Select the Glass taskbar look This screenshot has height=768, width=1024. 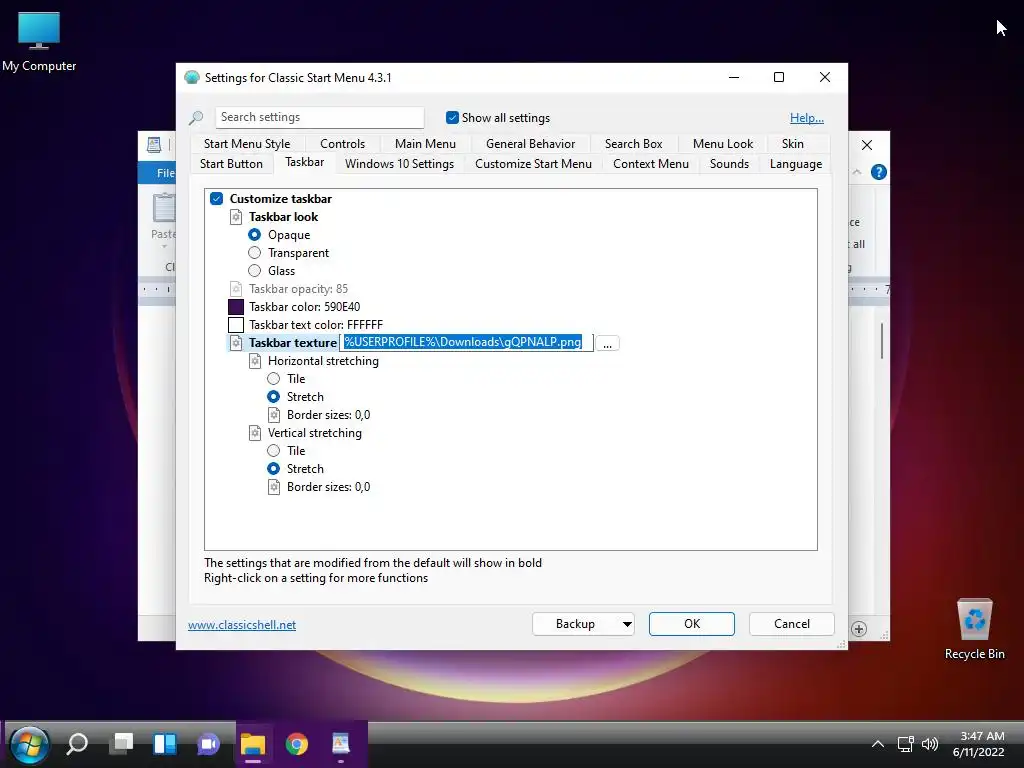click(255, 270)
